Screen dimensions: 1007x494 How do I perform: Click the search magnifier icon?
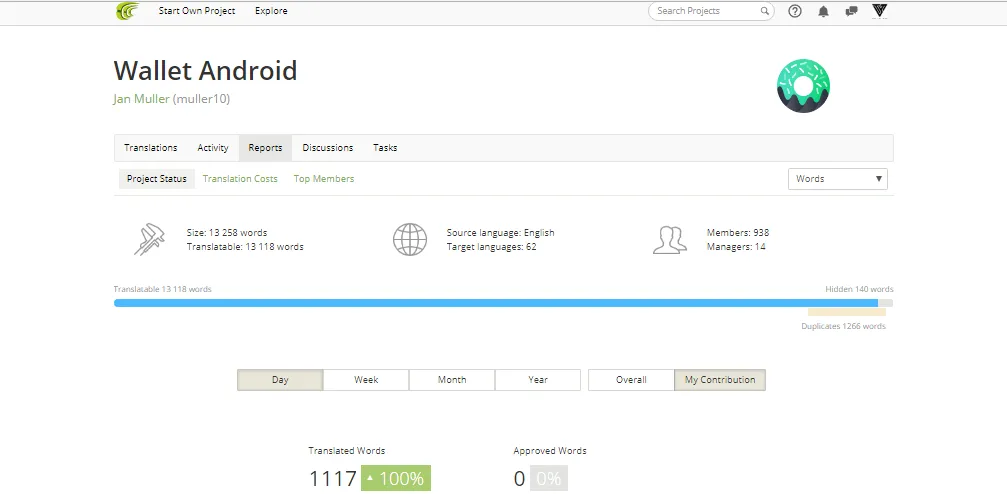764,11
